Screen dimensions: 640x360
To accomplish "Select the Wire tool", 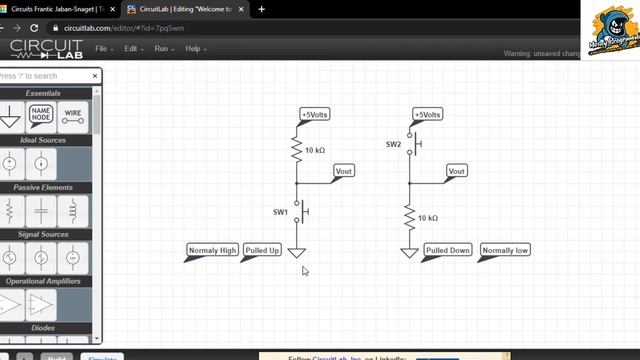I will pyautogui.click(x=73, y=117).
